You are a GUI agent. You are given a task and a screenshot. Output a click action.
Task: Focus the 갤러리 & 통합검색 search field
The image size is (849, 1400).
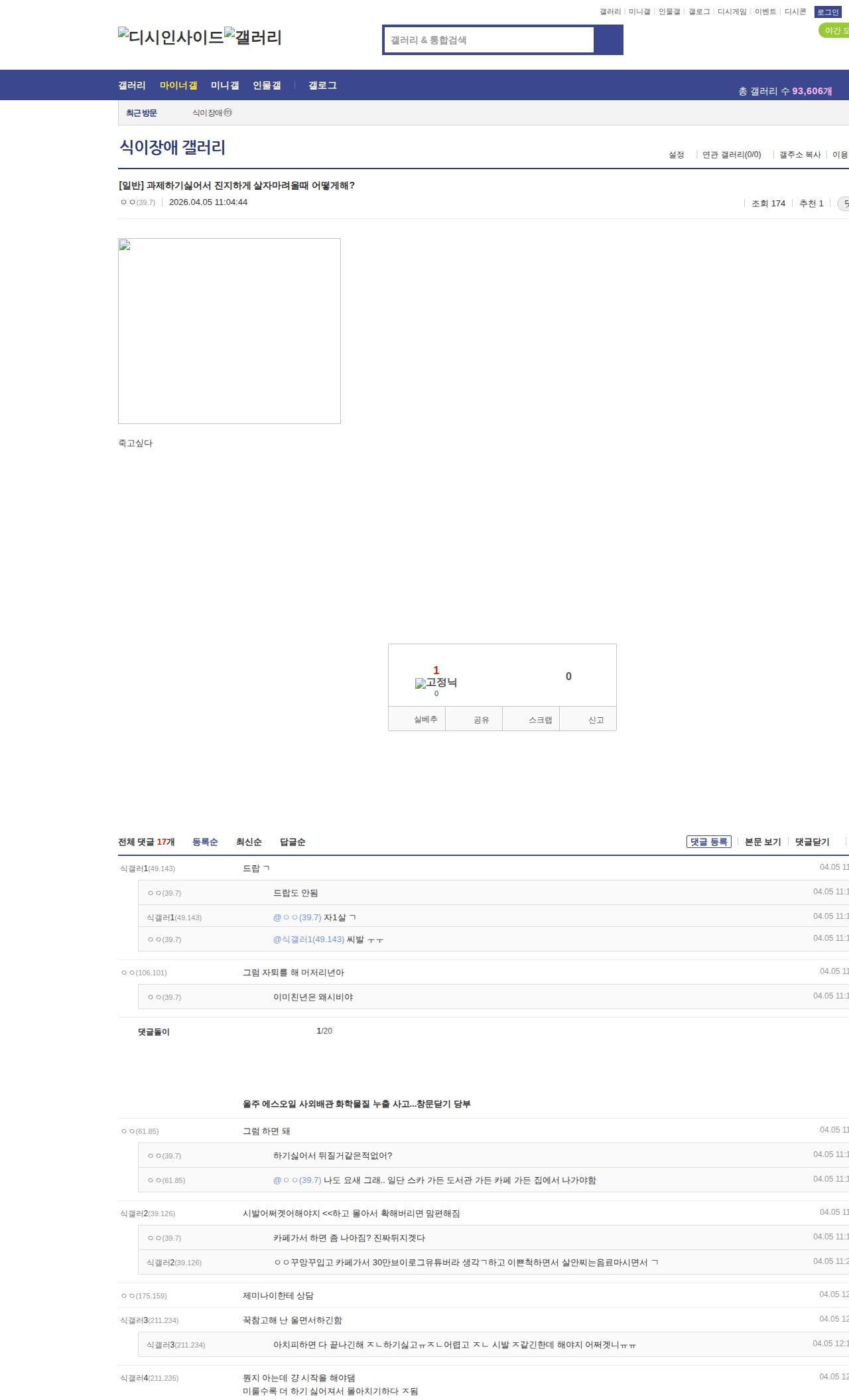489,40
